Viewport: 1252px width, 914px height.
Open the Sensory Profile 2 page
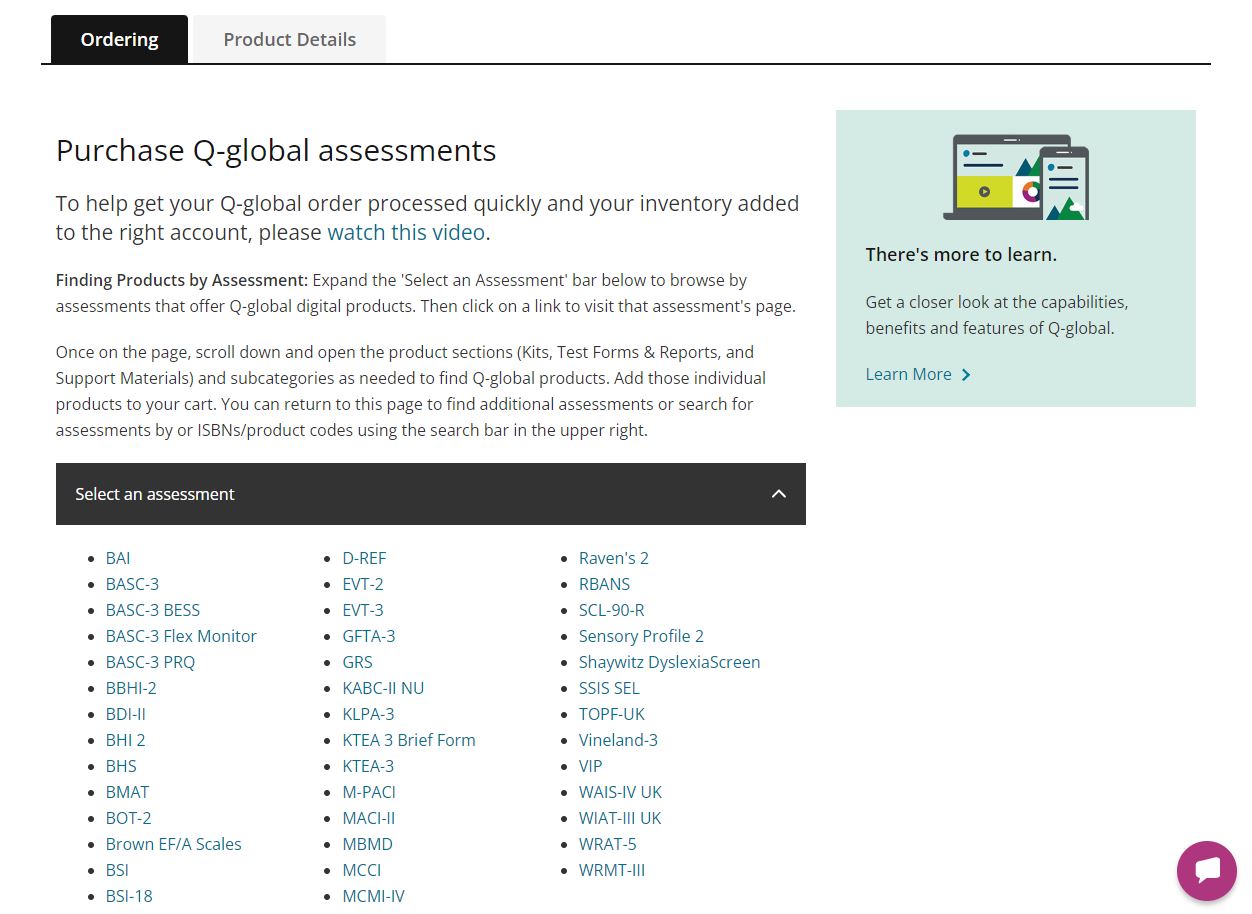641,636
